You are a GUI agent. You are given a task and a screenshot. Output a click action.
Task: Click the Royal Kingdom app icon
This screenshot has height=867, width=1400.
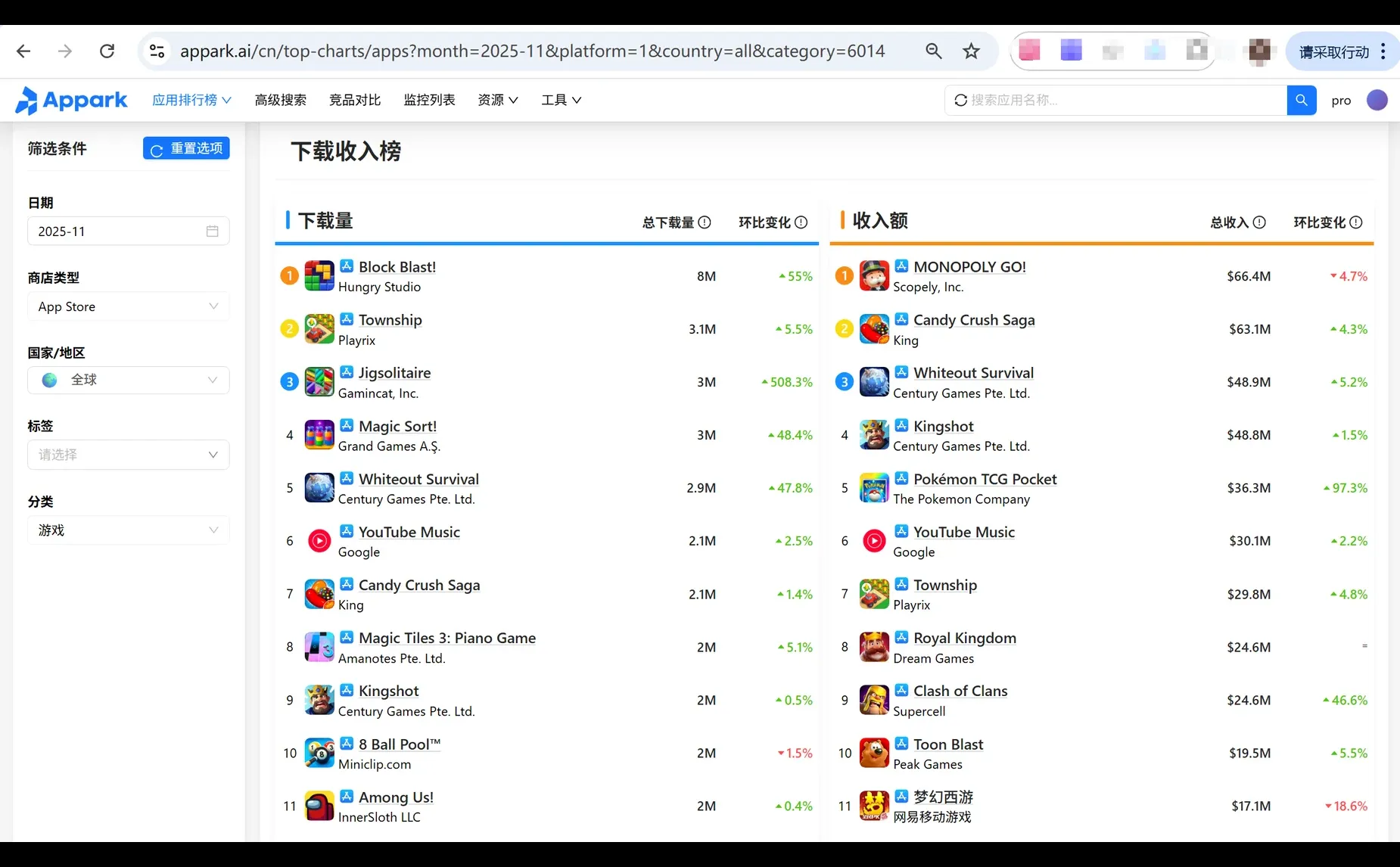[874, 647]
